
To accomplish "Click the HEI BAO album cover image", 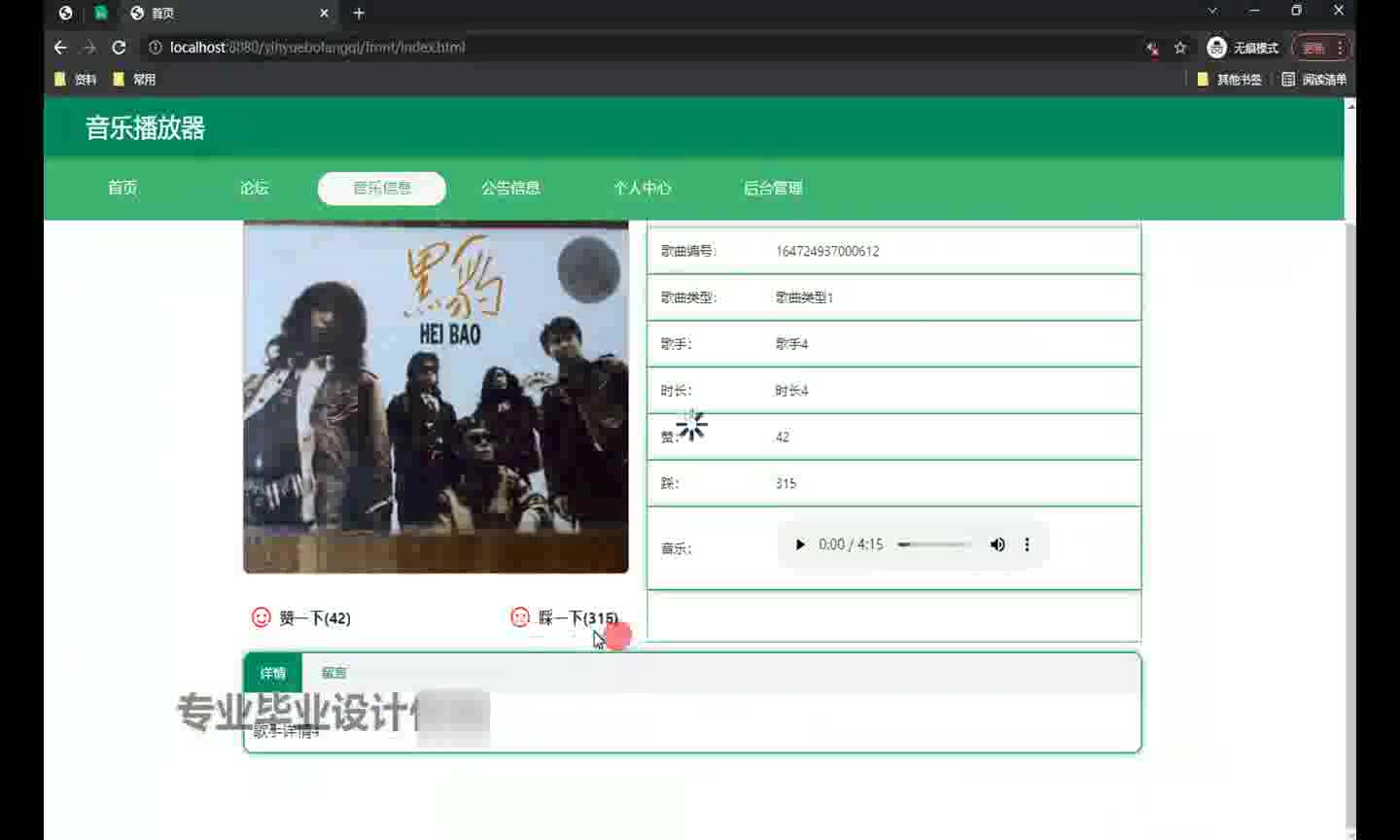I will (x=436, y=397).
